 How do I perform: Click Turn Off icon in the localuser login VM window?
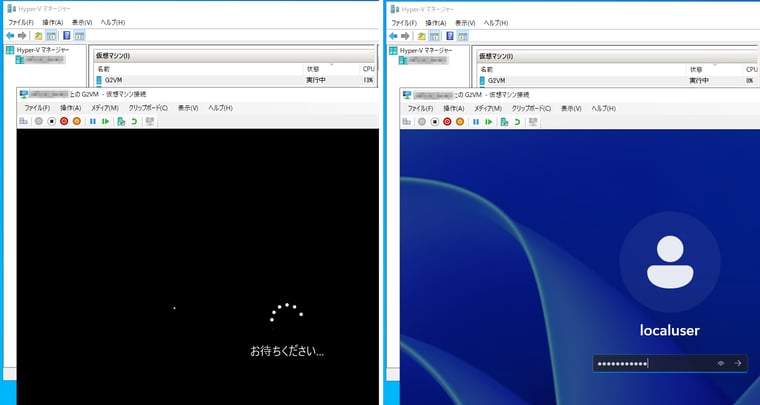point(434,122)
